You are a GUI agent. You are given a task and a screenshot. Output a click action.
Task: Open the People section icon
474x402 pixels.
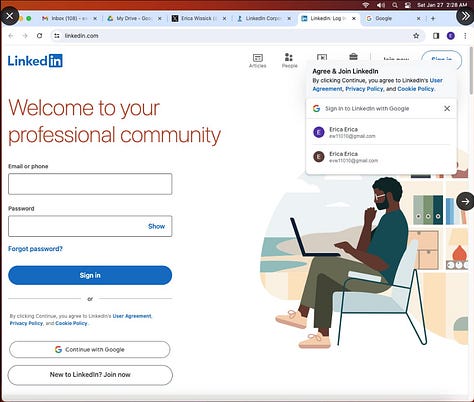coord(289,60)
